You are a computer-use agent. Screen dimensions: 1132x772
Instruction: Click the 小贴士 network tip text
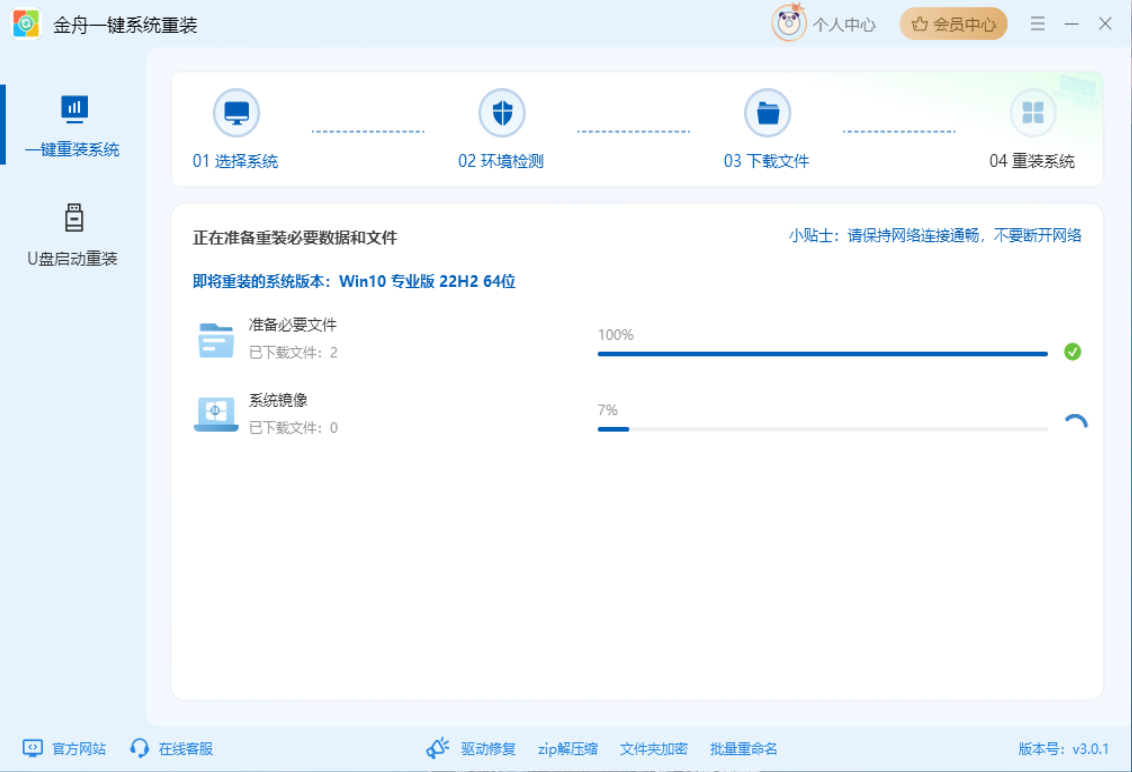[x=936, y=235]
